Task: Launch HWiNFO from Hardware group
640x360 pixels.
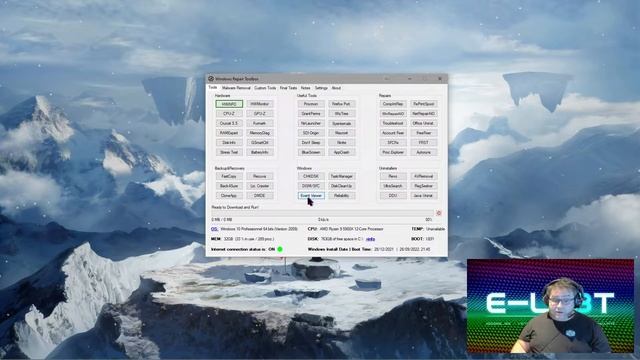Action: point(229,104)
